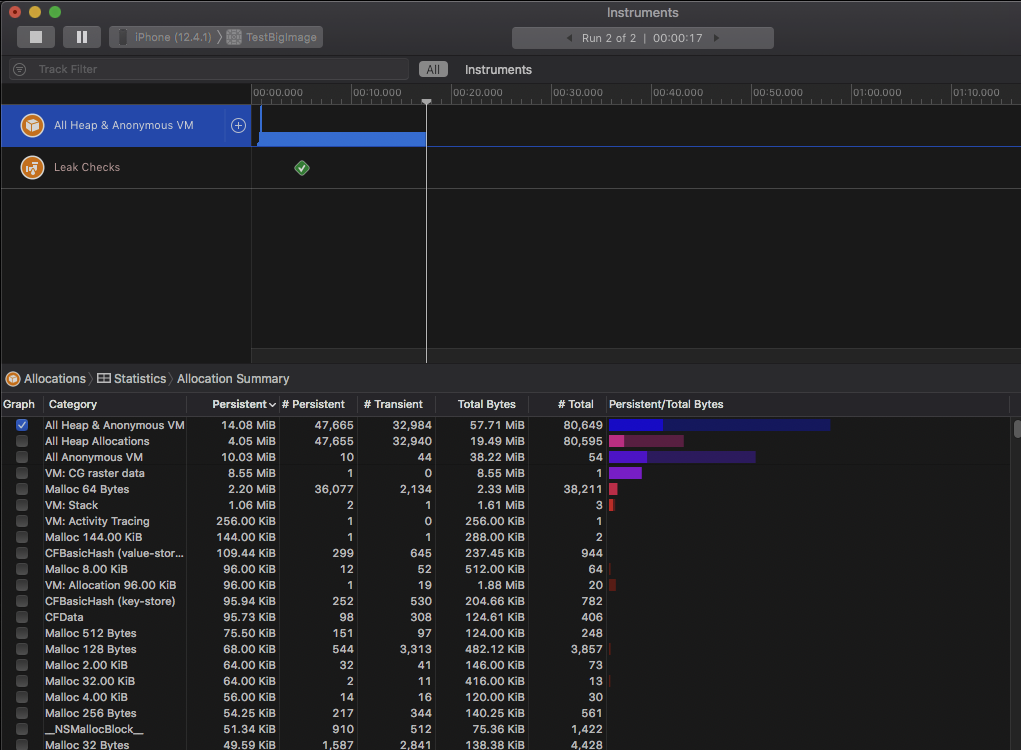Viewport: 1021px width, 750px height.
Task: Enable graph for Malloc 144.00 KiB
Action: click(x=22, y=537)
